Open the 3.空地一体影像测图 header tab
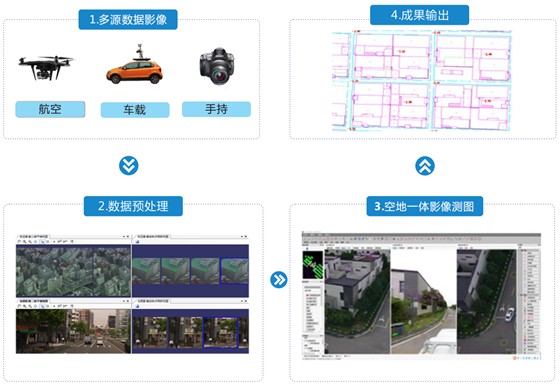 (x=425, y=206)
